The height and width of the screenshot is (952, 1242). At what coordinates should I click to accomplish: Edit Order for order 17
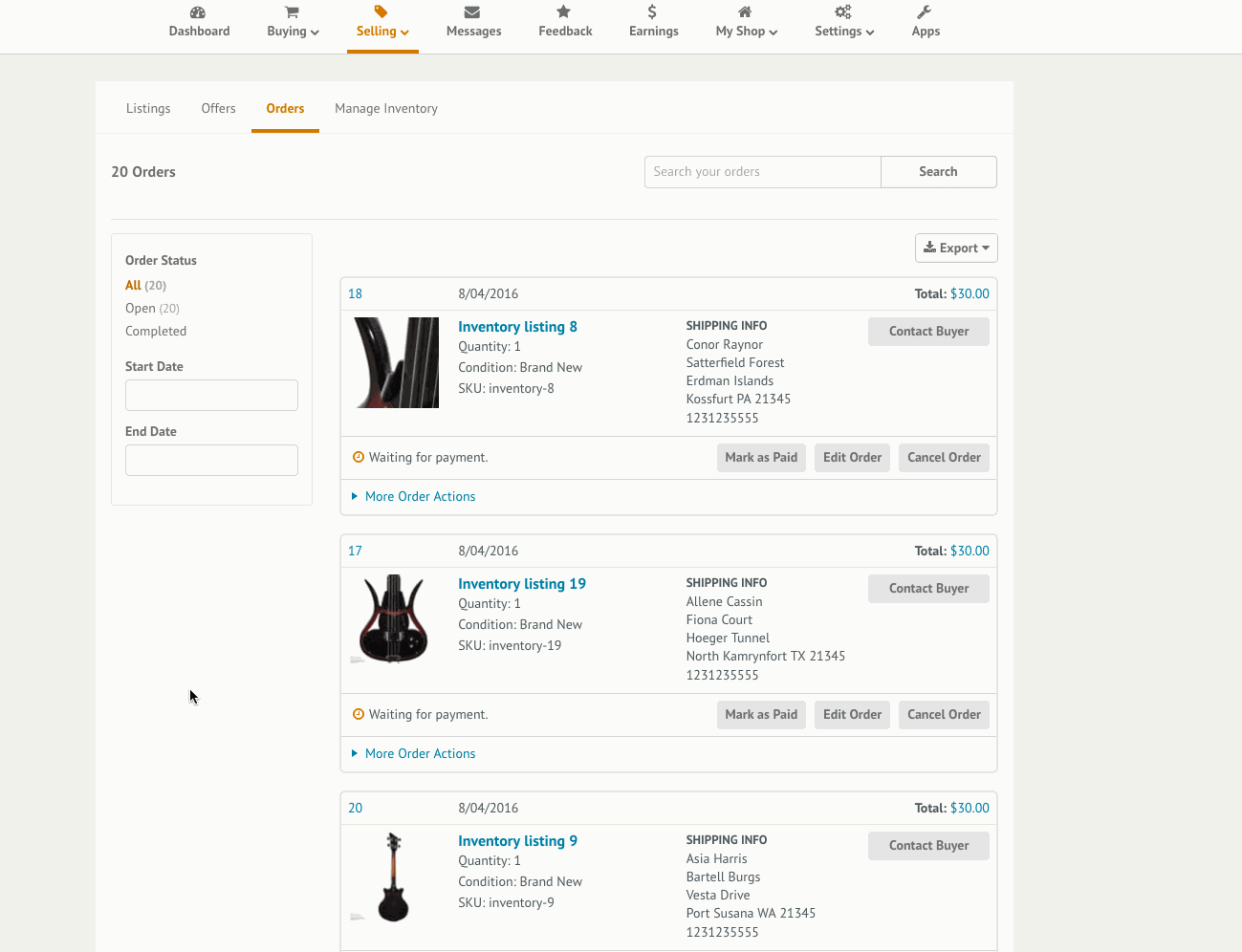(852, 715)
